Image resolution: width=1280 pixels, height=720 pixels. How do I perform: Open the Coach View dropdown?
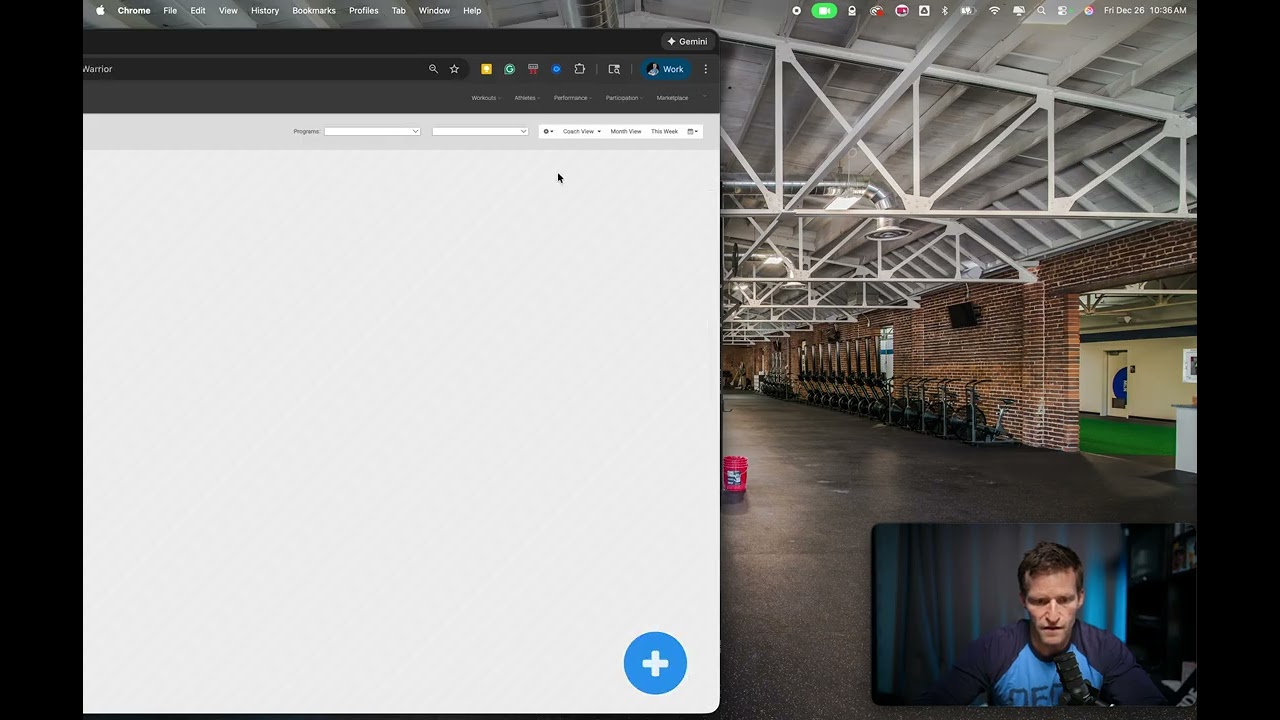581,131
